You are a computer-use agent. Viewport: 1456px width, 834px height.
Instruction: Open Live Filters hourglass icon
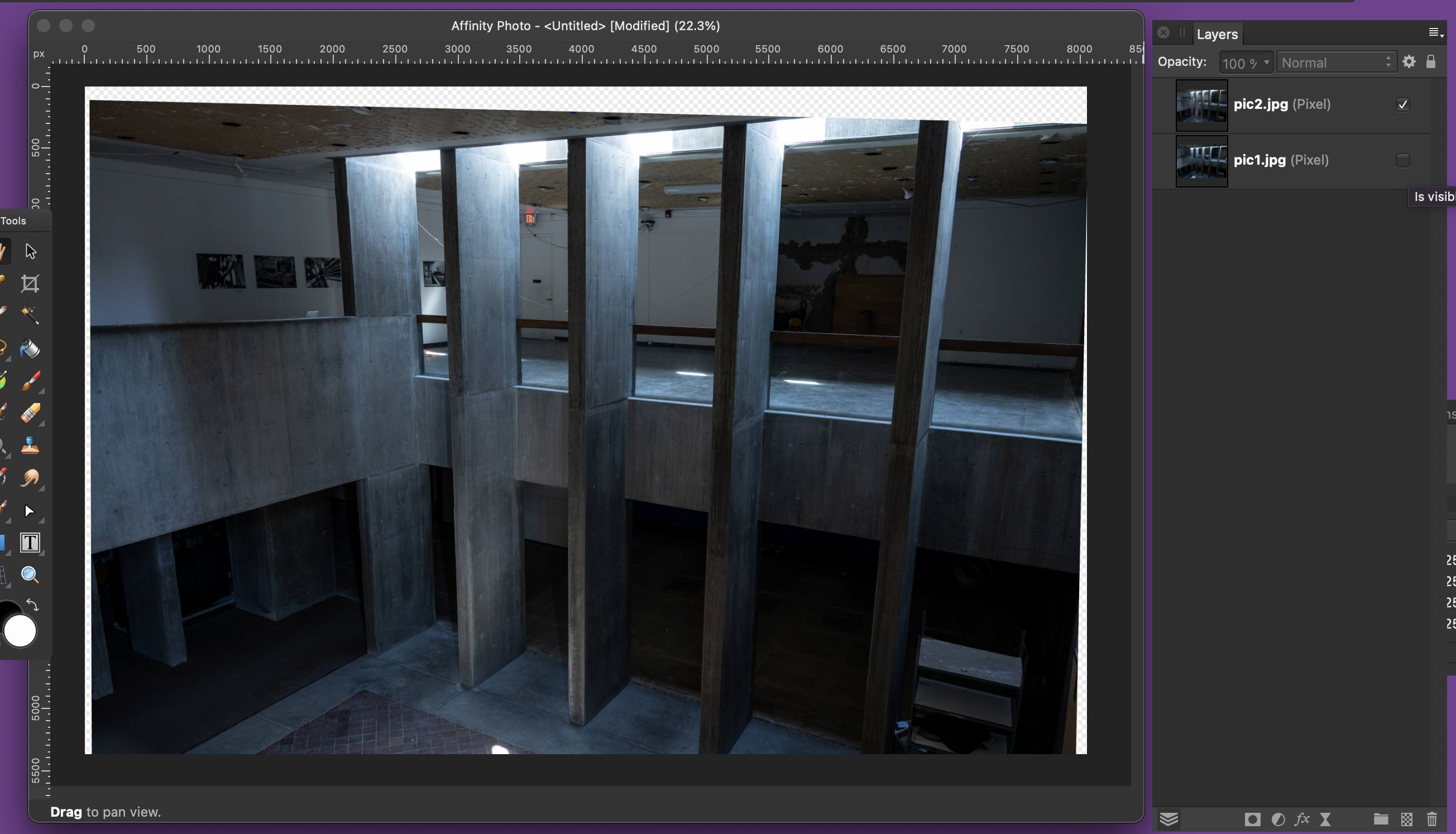coord(1325,819)
